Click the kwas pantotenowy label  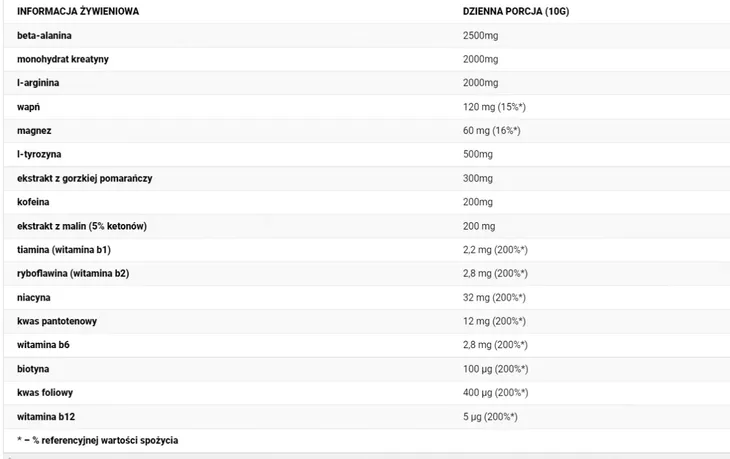[x=57, y=321]
